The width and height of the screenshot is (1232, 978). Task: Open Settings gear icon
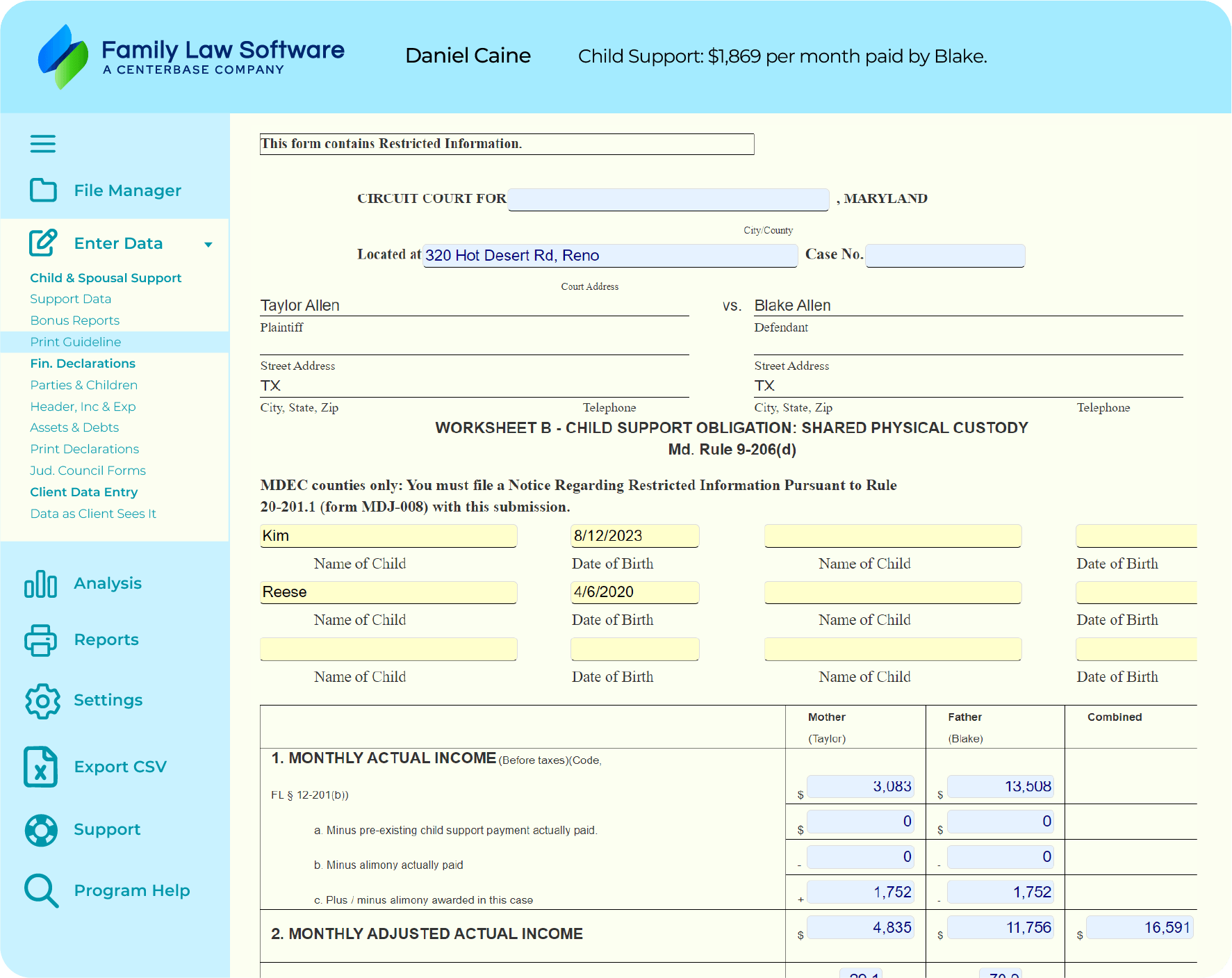pyautogui.click(x=42, y=701)
